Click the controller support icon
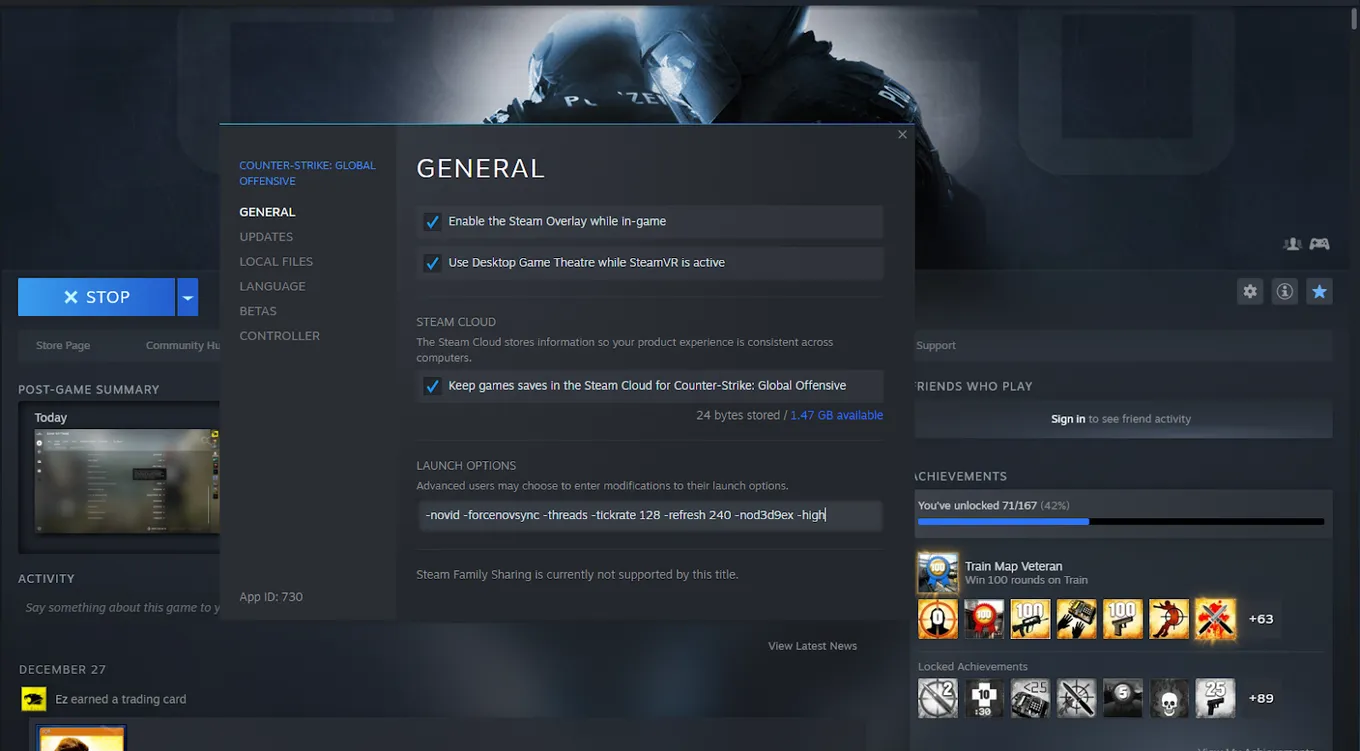Viewport: 1360px width, 751px height. click(1320, 244)
